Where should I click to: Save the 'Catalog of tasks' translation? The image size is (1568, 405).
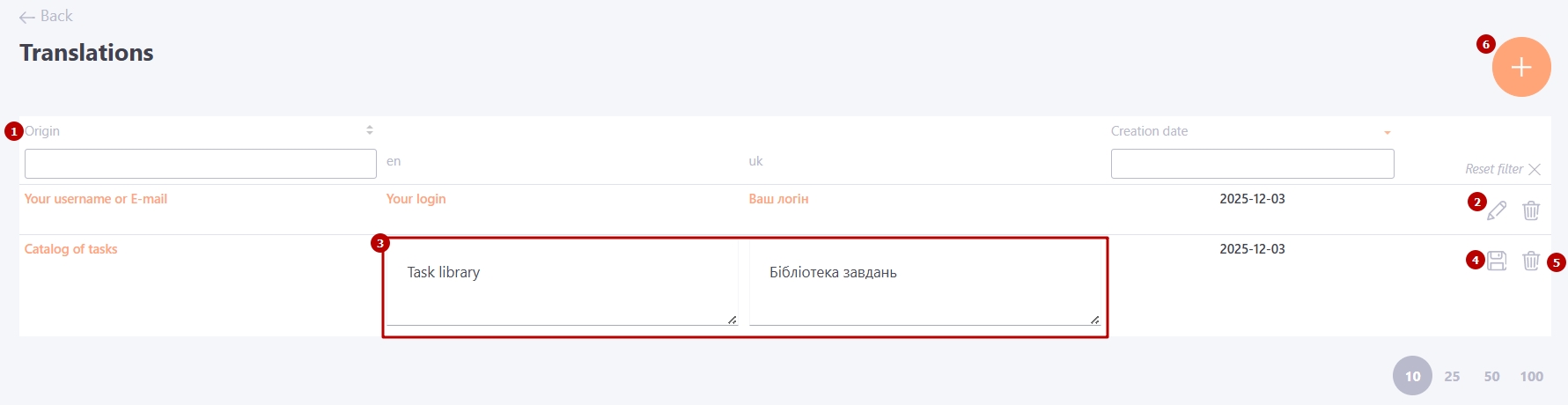tap(1497, 261)
